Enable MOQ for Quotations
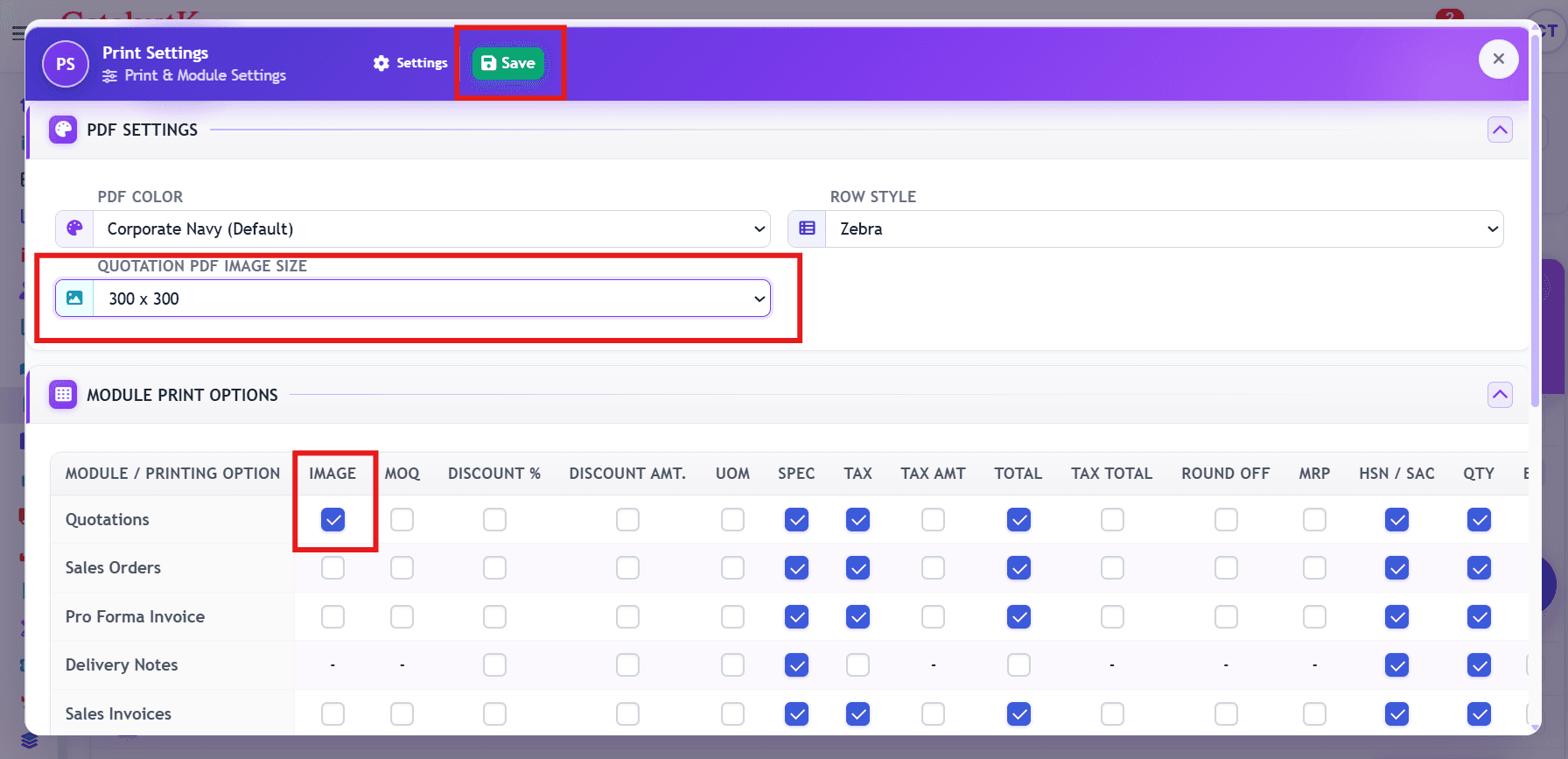1568x759 pixels. [402, 520]
